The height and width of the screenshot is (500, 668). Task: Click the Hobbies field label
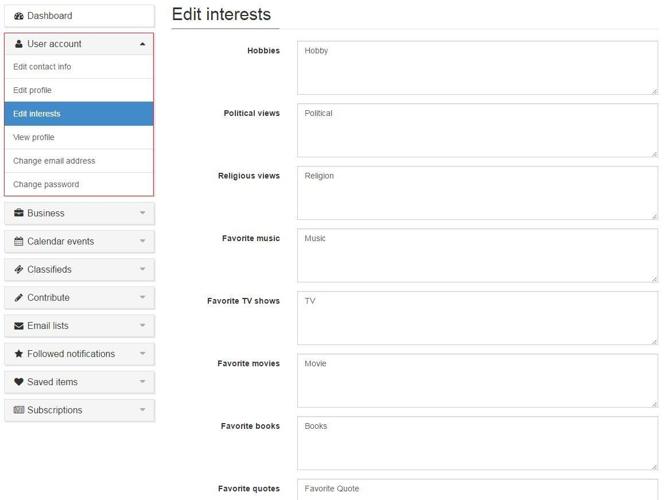(x=263, y=51)
